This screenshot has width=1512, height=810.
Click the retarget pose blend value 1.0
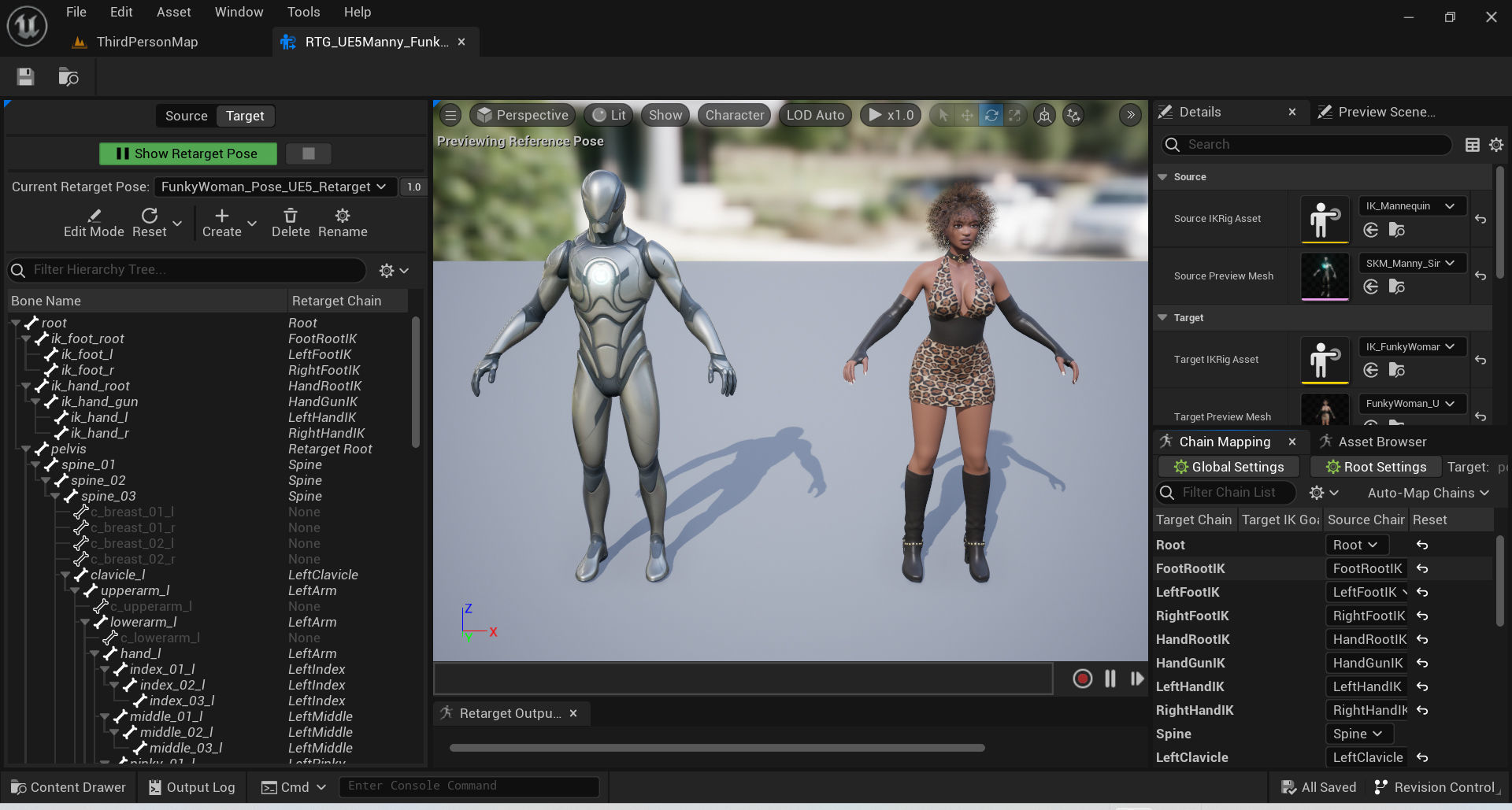click(414, 187)
